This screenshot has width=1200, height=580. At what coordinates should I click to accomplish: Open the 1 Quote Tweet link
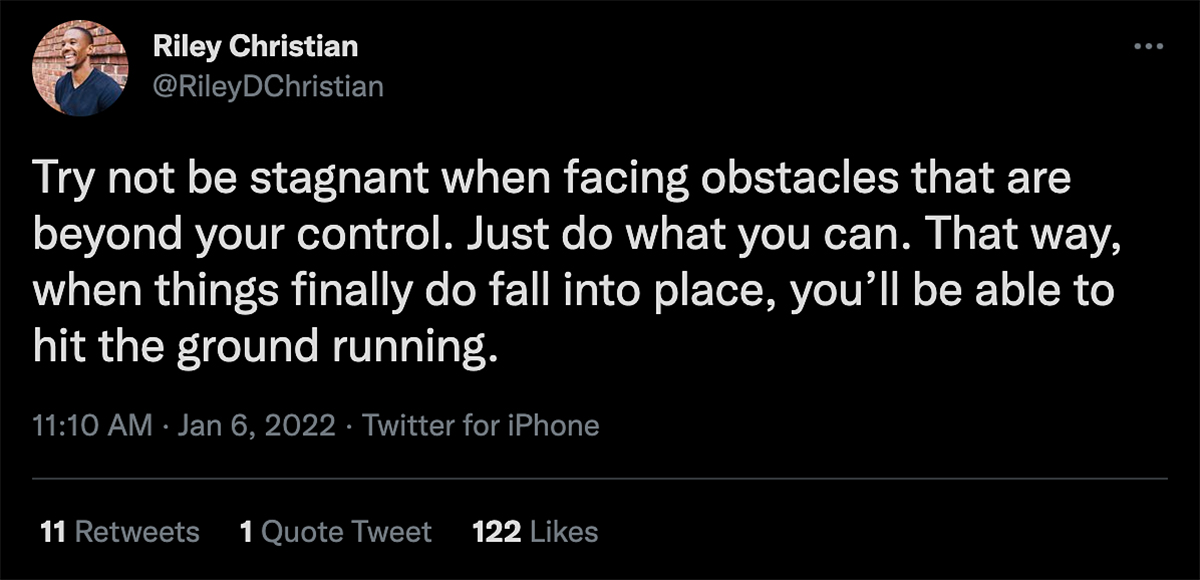click(x=336, y=532)
